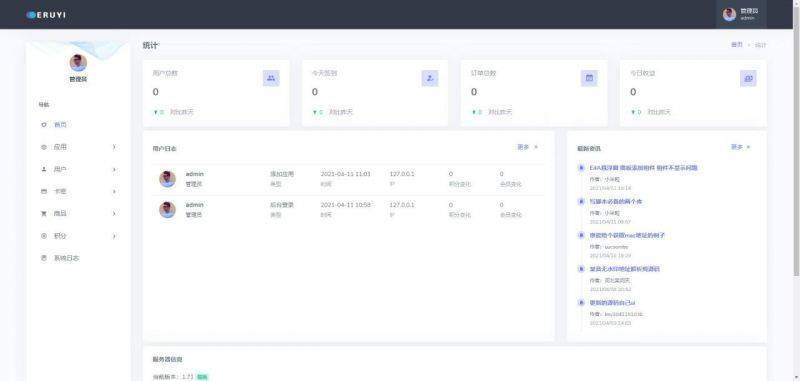
Task: Click 首页 in the breadcrumb
Action: 737,45
